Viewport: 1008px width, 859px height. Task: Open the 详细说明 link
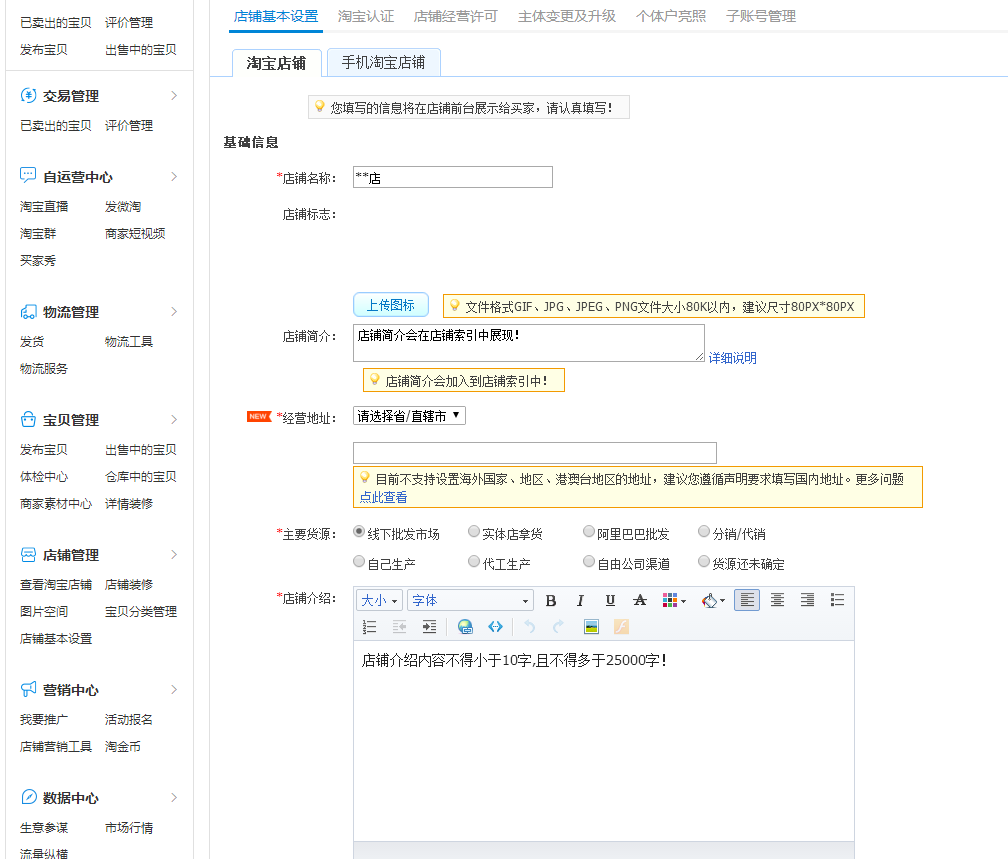click(732, 358)
